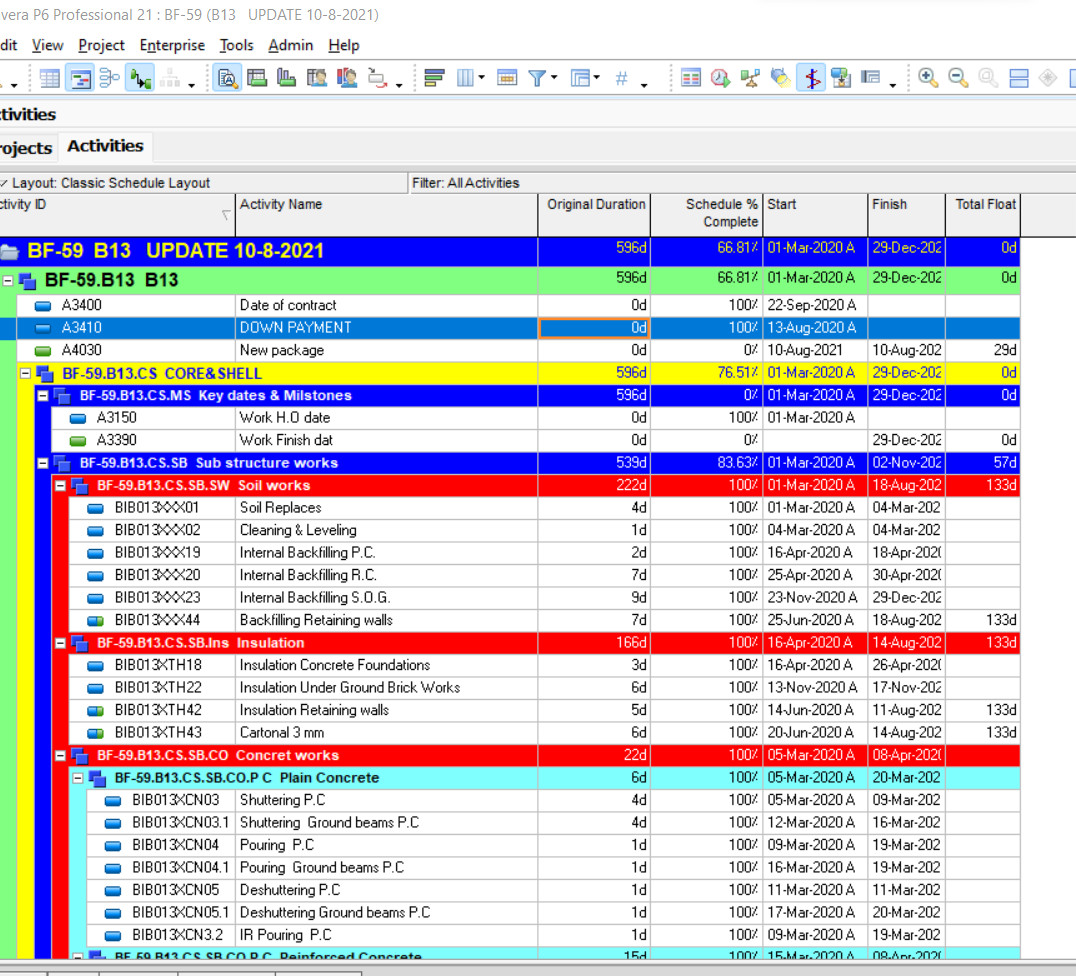
Task: Collapse the Soil works WBS group
Action: 61,486
